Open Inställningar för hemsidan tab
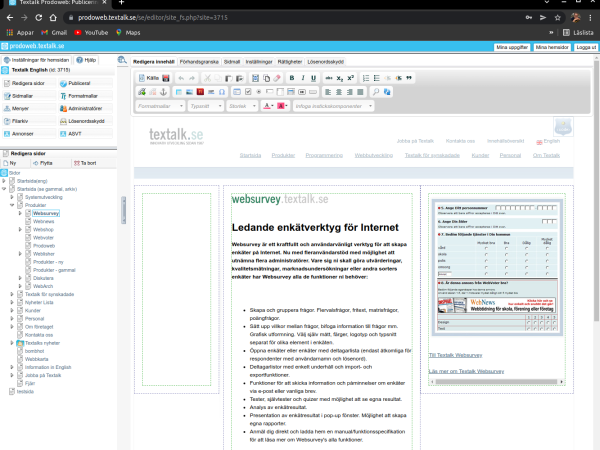 tap(37, 60)
